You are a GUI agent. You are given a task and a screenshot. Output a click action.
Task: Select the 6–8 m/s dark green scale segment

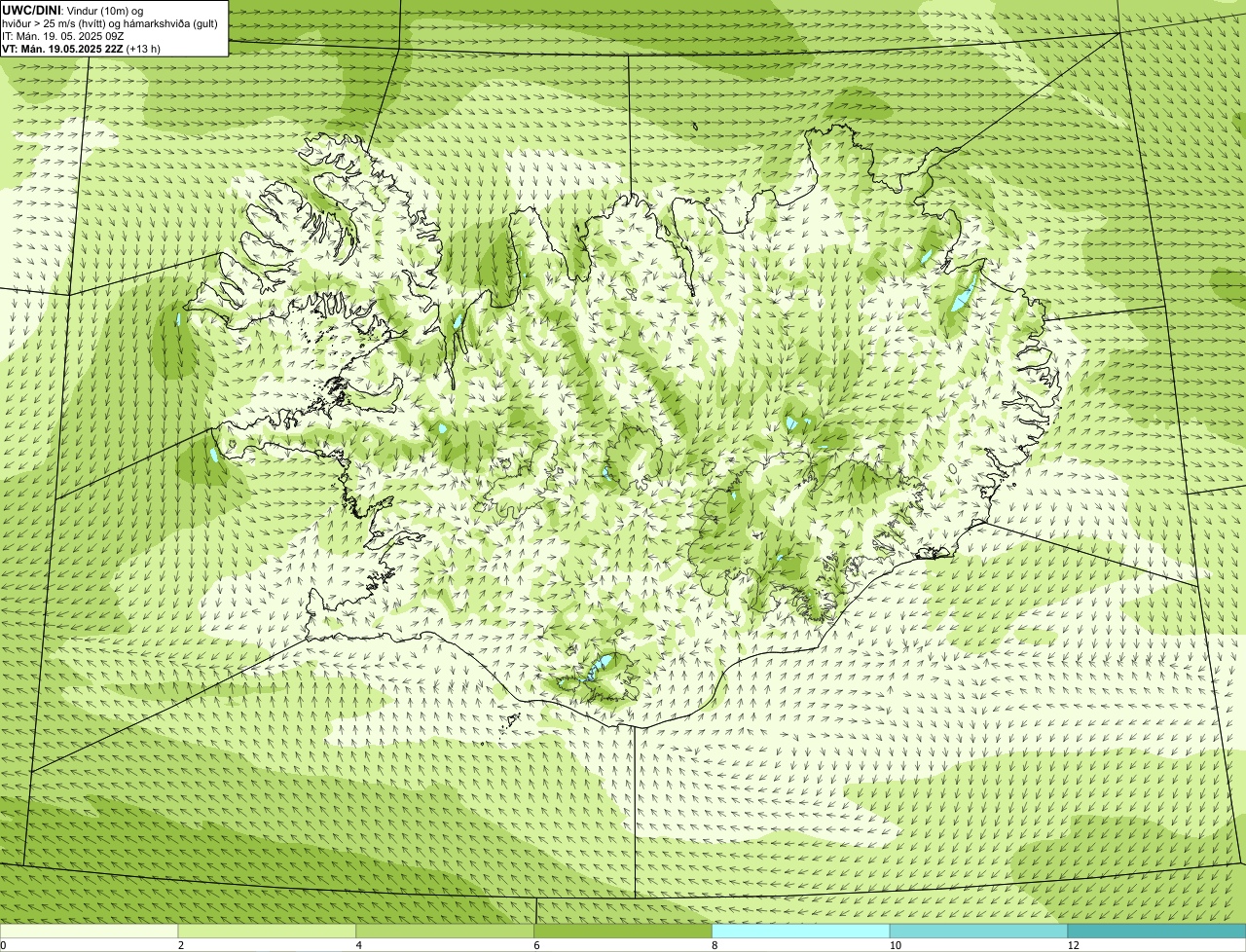point(623,932)
